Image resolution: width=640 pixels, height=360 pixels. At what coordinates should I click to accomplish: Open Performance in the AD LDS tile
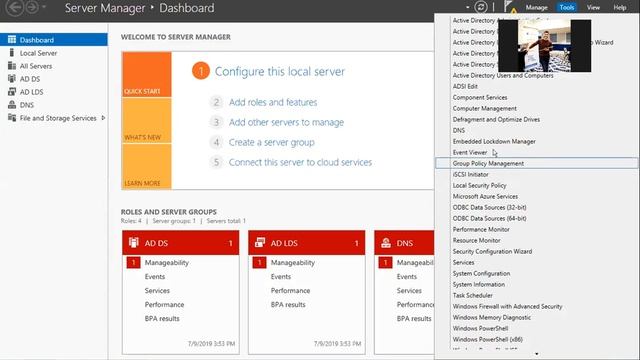click(x=290, y=291)
